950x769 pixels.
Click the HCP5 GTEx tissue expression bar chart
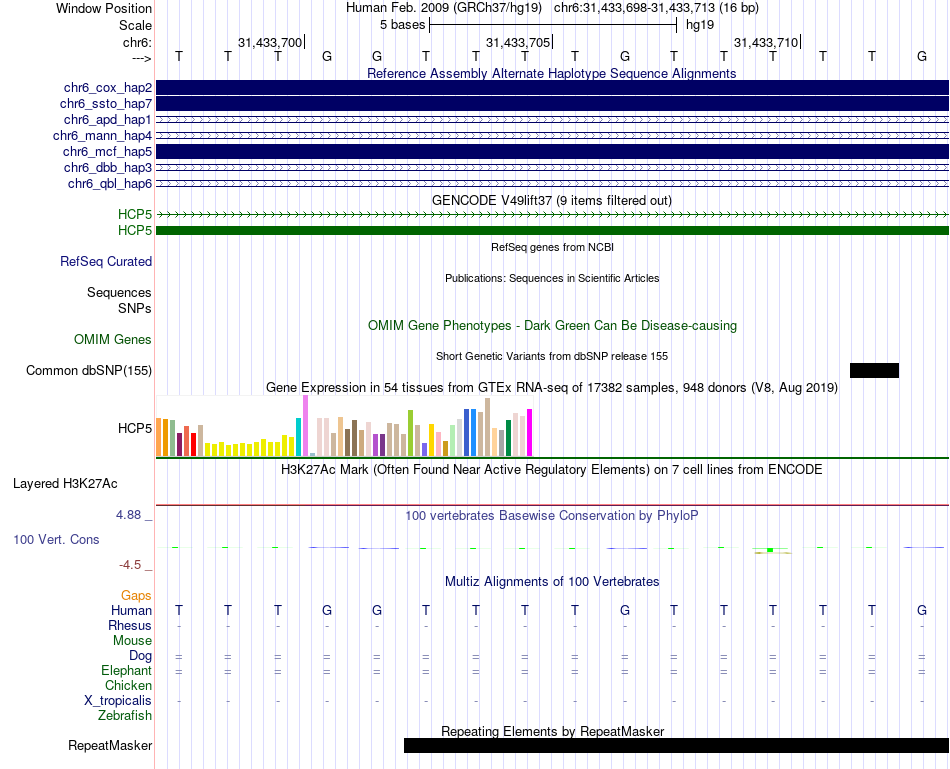[344, 426]
